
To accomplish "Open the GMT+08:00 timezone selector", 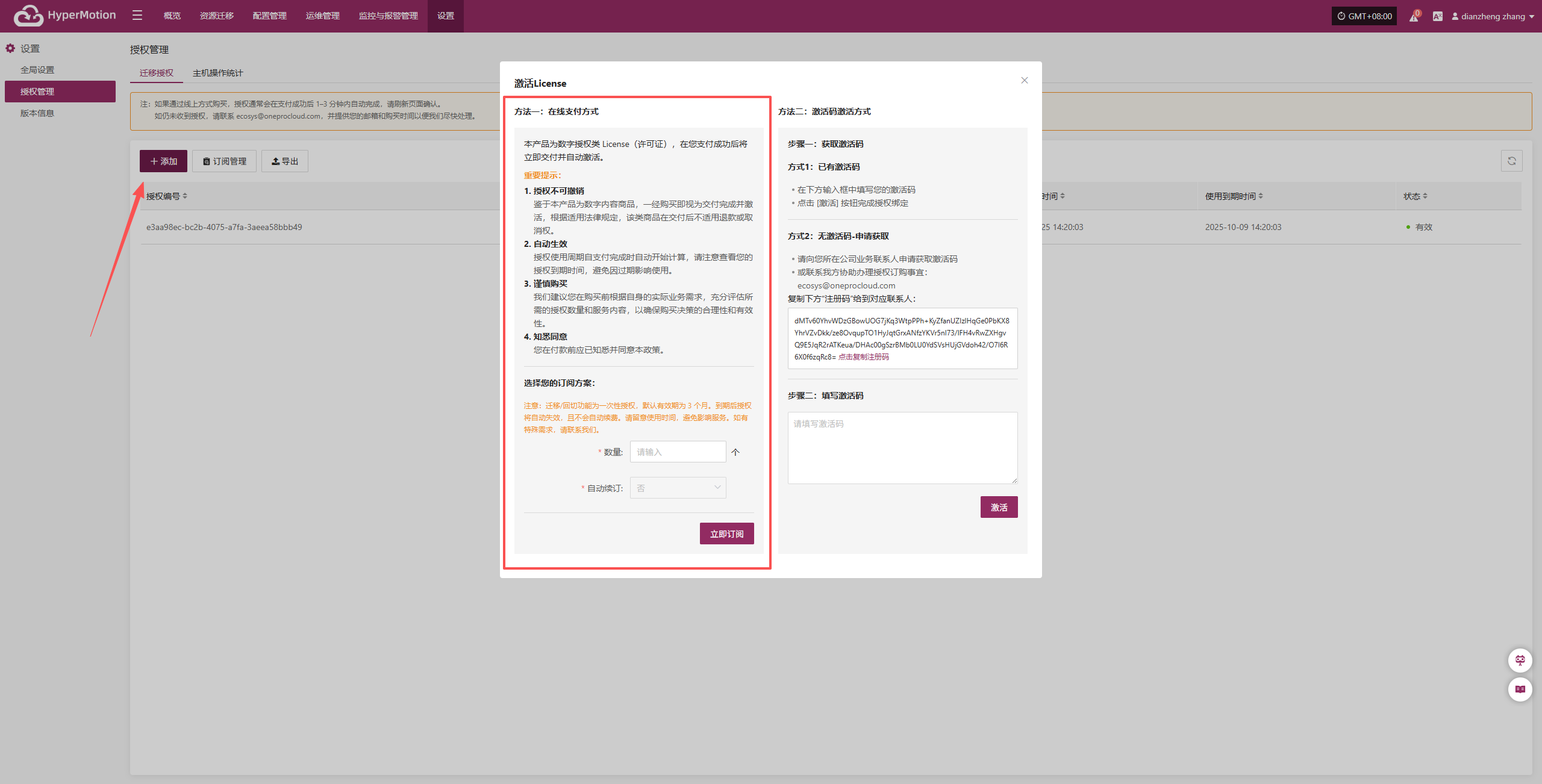I will tap(1364, 16).
